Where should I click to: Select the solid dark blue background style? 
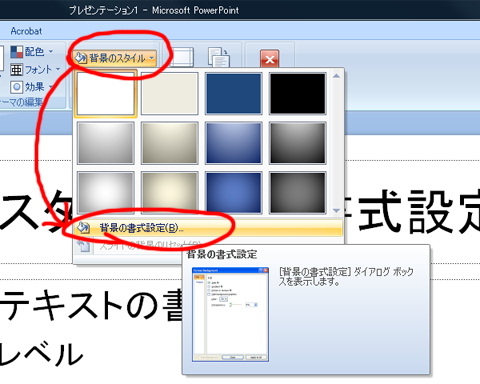click(233, 94)
